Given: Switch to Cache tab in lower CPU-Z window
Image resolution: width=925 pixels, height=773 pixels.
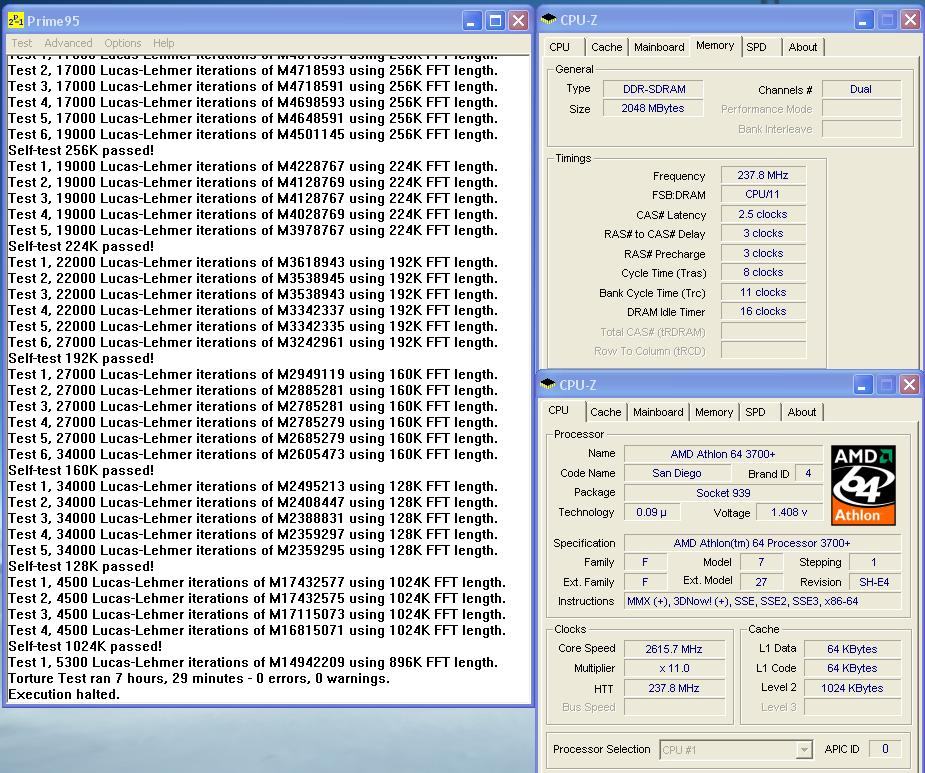Looking at the screenshot, I should pyautogui.click(x=606, y=412).
